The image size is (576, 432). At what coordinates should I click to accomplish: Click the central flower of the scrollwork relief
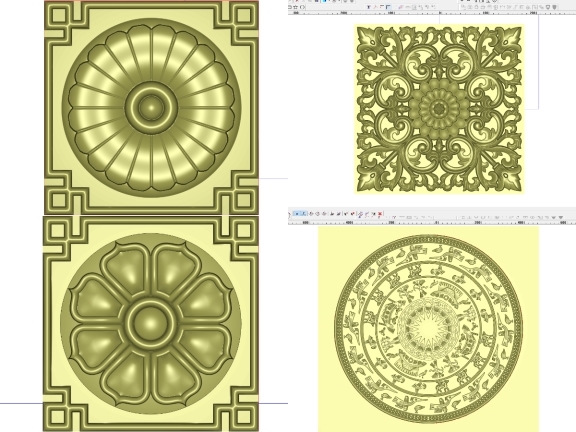[x=439, y=109]
